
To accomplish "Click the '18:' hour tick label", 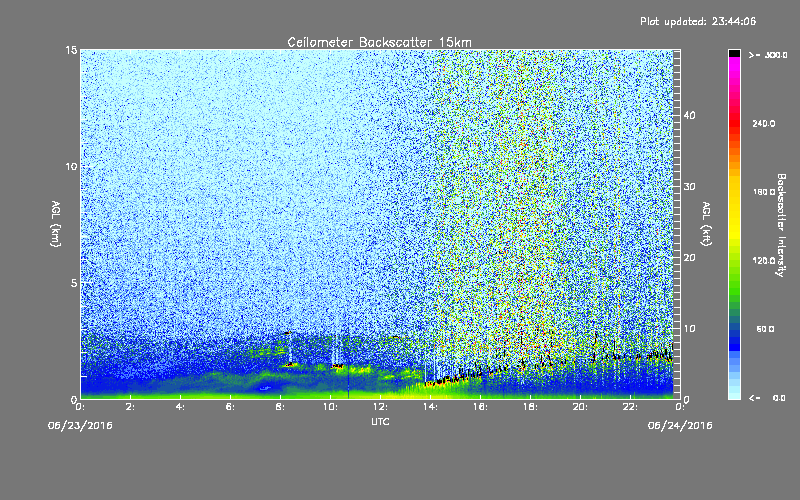I will 530,407.
